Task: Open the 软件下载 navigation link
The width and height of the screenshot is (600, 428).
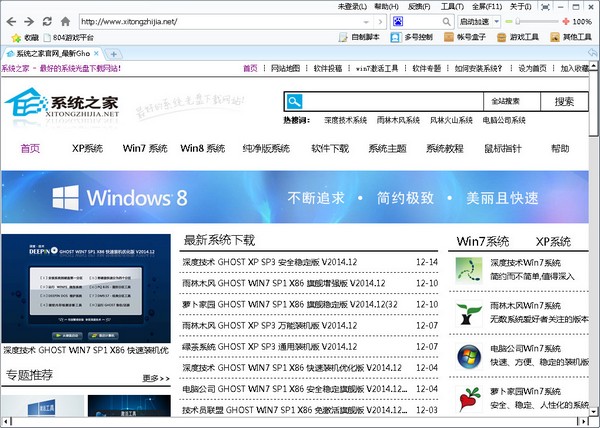Action: pyautogui.click(x=330, y=148)
